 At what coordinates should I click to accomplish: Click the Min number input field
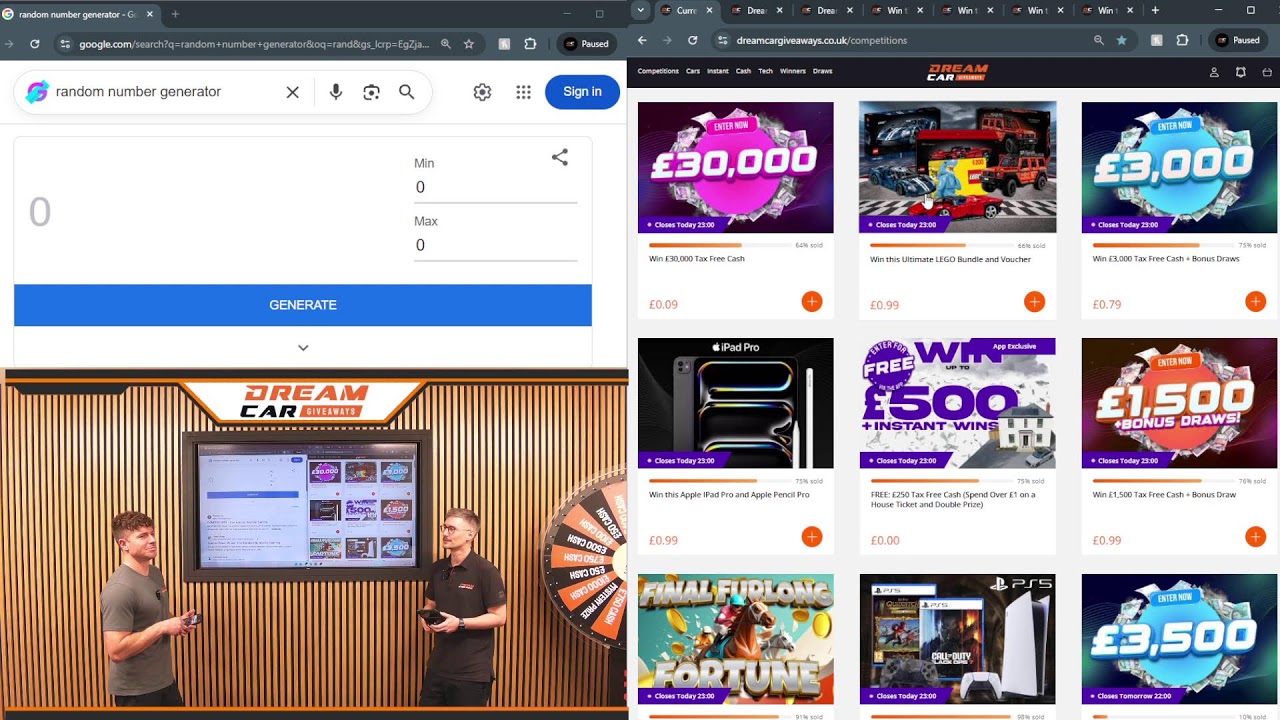pyautogui.click(x=495, y=188)
